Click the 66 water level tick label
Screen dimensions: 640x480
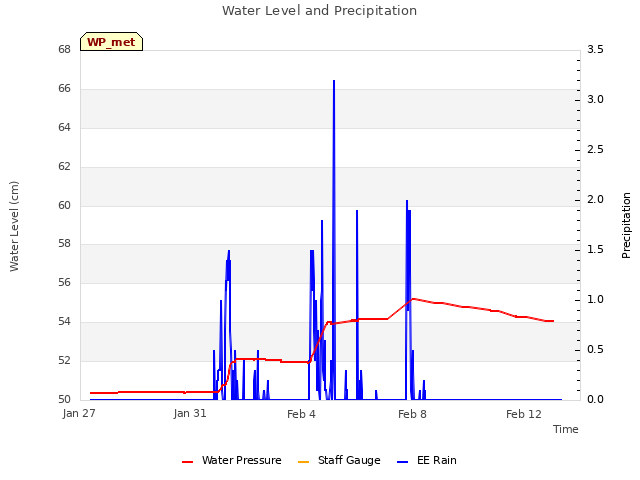tap(64, 89)
